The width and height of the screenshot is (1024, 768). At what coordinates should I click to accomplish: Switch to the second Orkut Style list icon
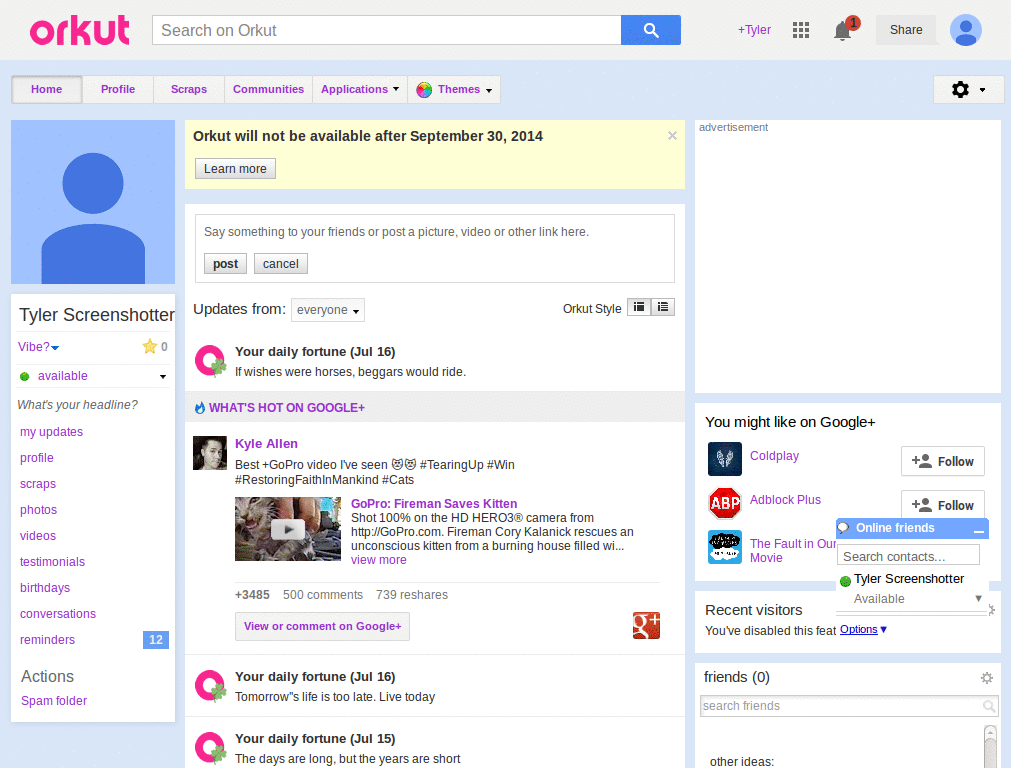[663, 307]
